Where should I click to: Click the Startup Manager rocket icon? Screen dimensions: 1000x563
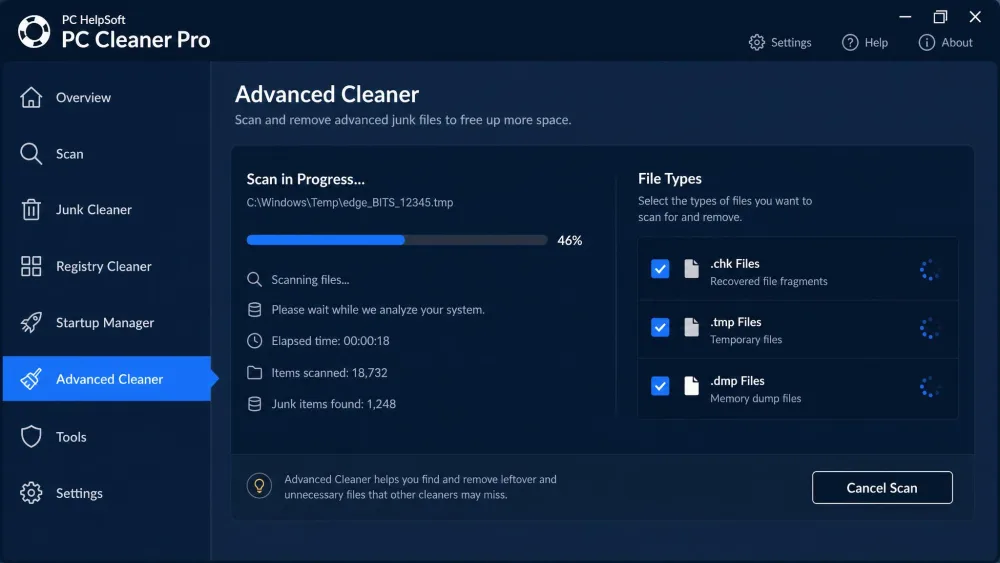(31, 323)
